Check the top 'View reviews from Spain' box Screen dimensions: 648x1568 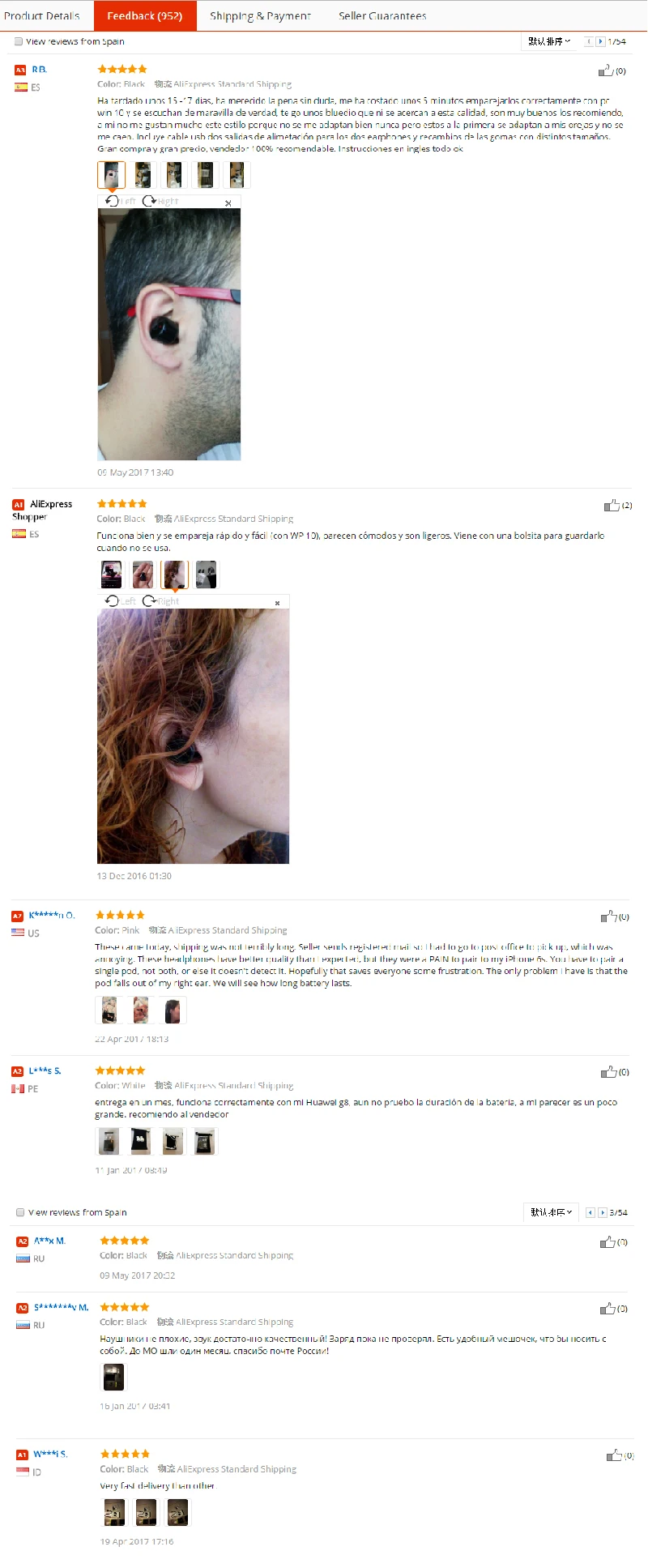[18, 41]
